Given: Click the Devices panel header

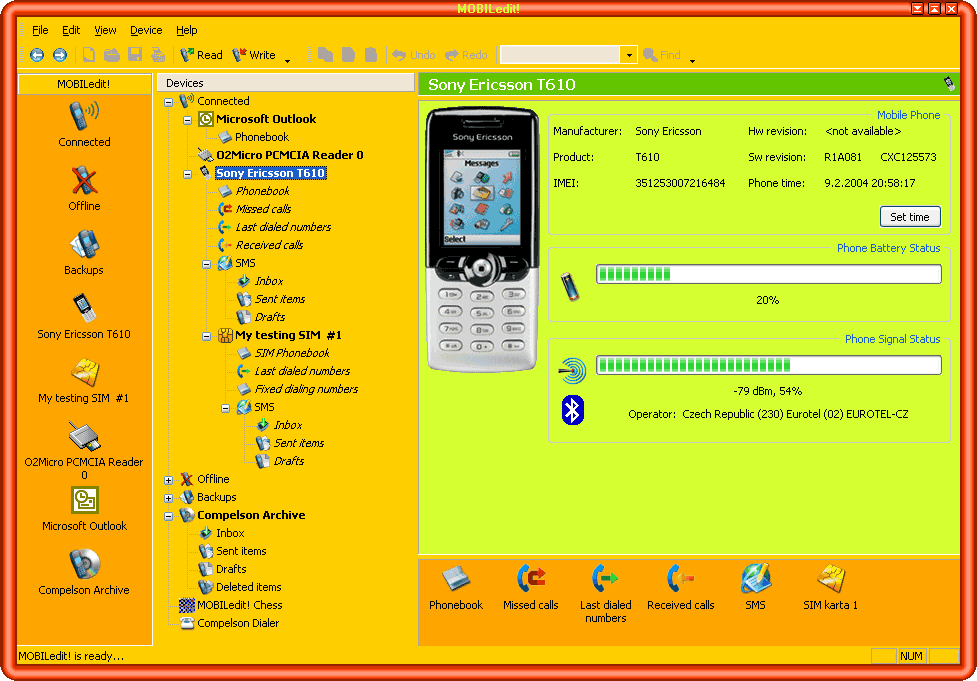Looking at the screenshot, I should 286,83.
